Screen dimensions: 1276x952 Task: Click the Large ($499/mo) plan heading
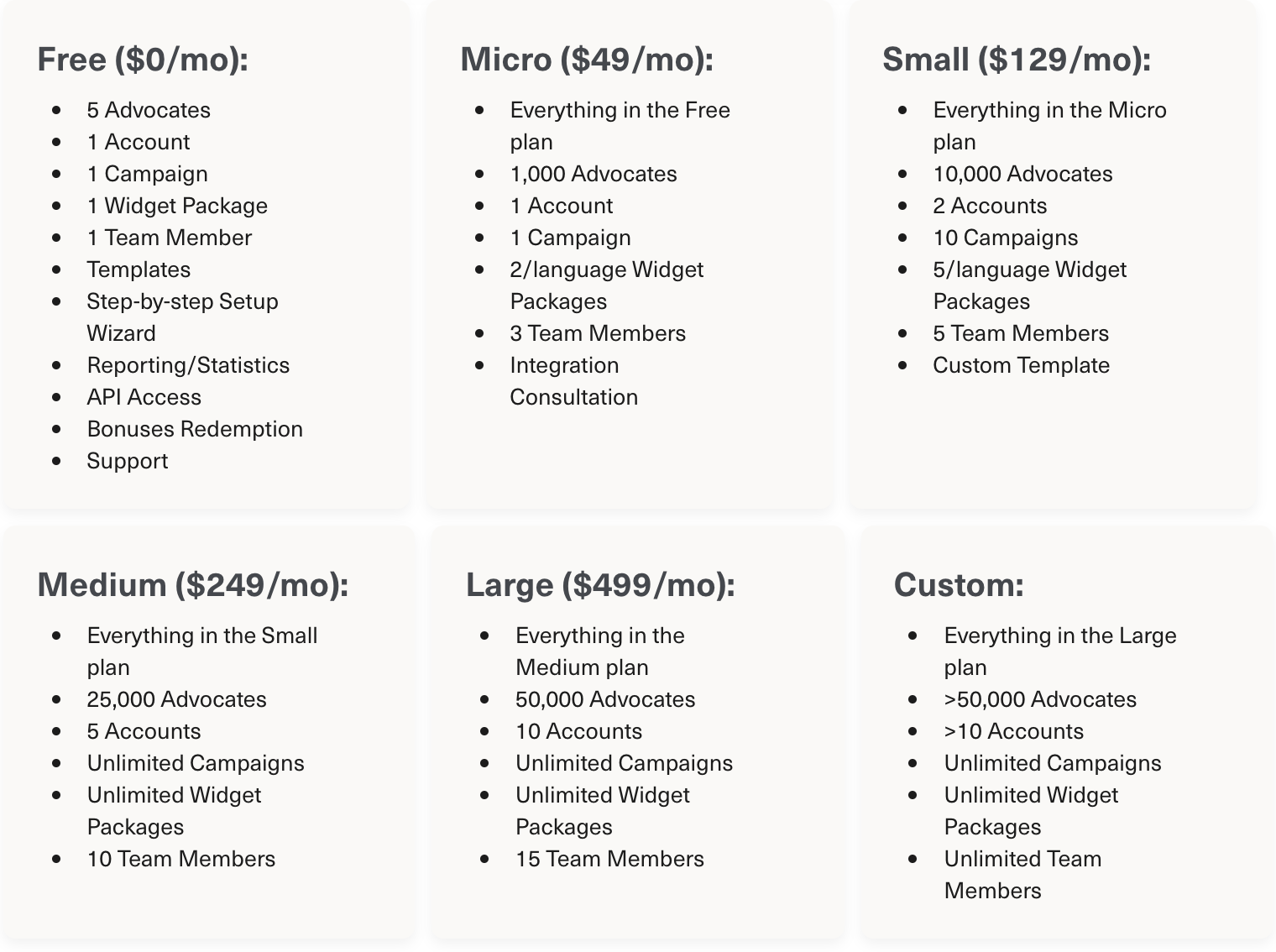pos(599,585)
